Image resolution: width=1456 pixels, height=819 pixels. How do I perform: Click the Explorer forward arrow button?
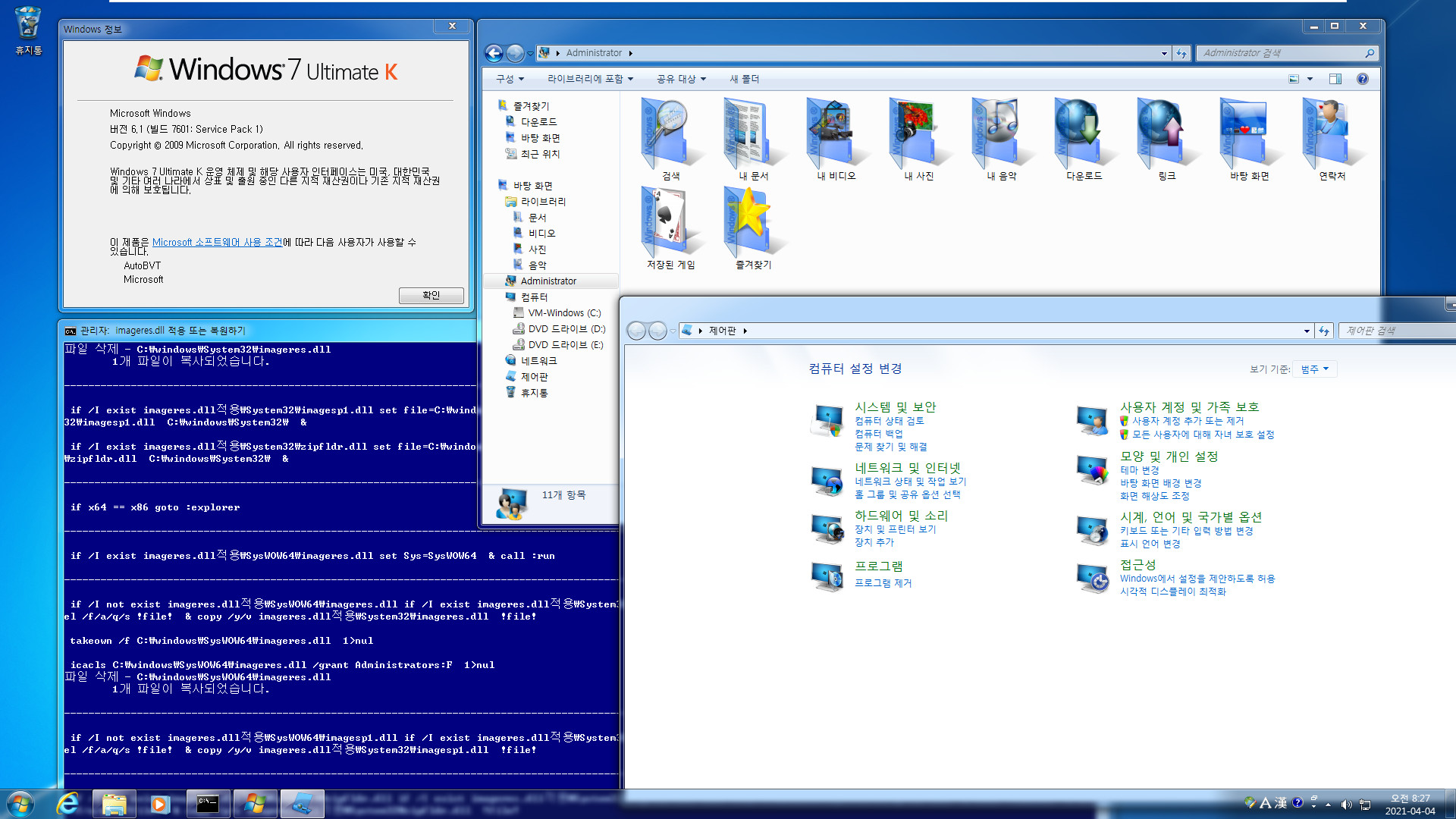coord(515,53)
